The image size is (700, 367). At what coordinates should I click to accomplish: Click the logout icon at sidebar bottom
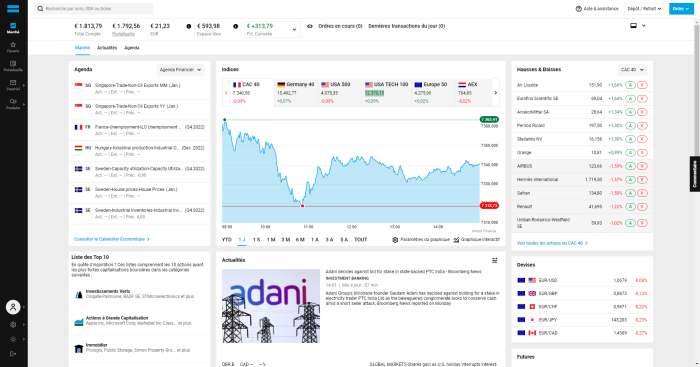coord(13,354)
